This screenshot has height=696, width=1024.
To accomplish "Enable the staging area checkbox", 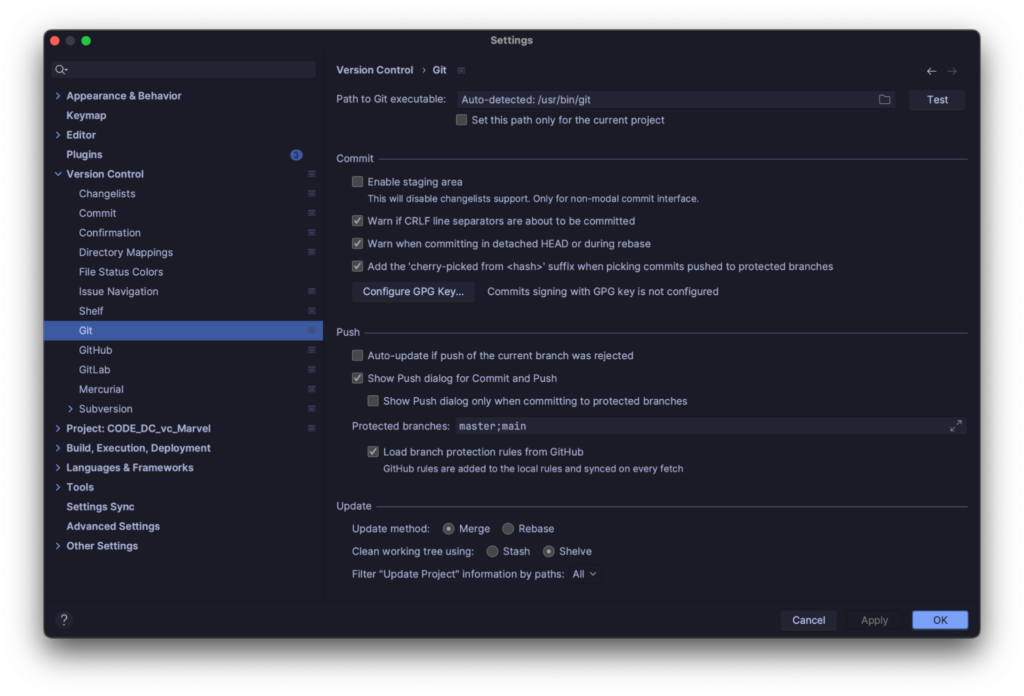I will (357, 182).
